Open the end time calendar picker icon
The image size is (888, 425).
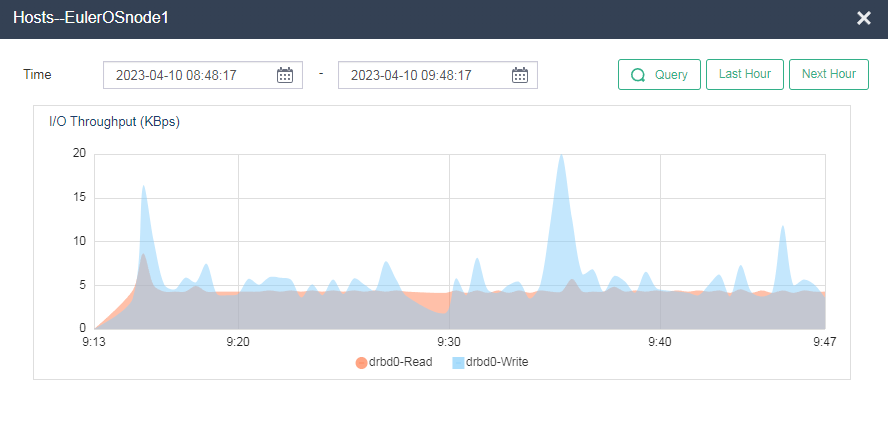[520, 75]
